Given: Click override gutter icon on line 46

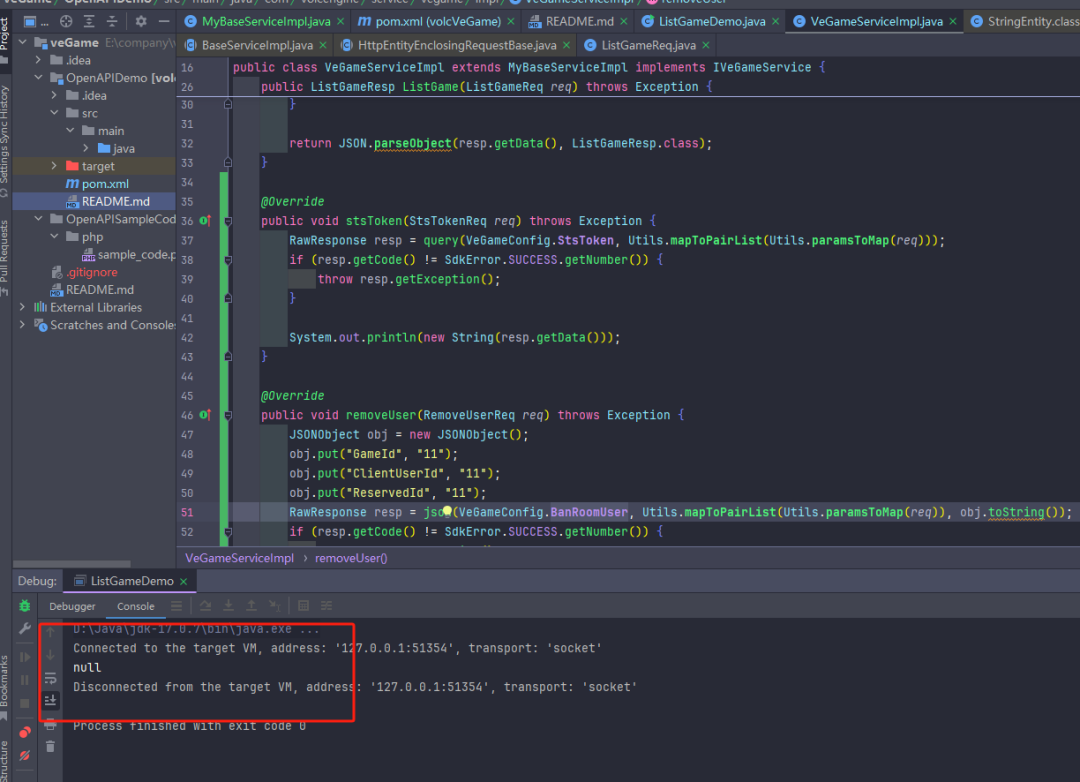Looking at the screenshot, I should [x=205, y=415].
